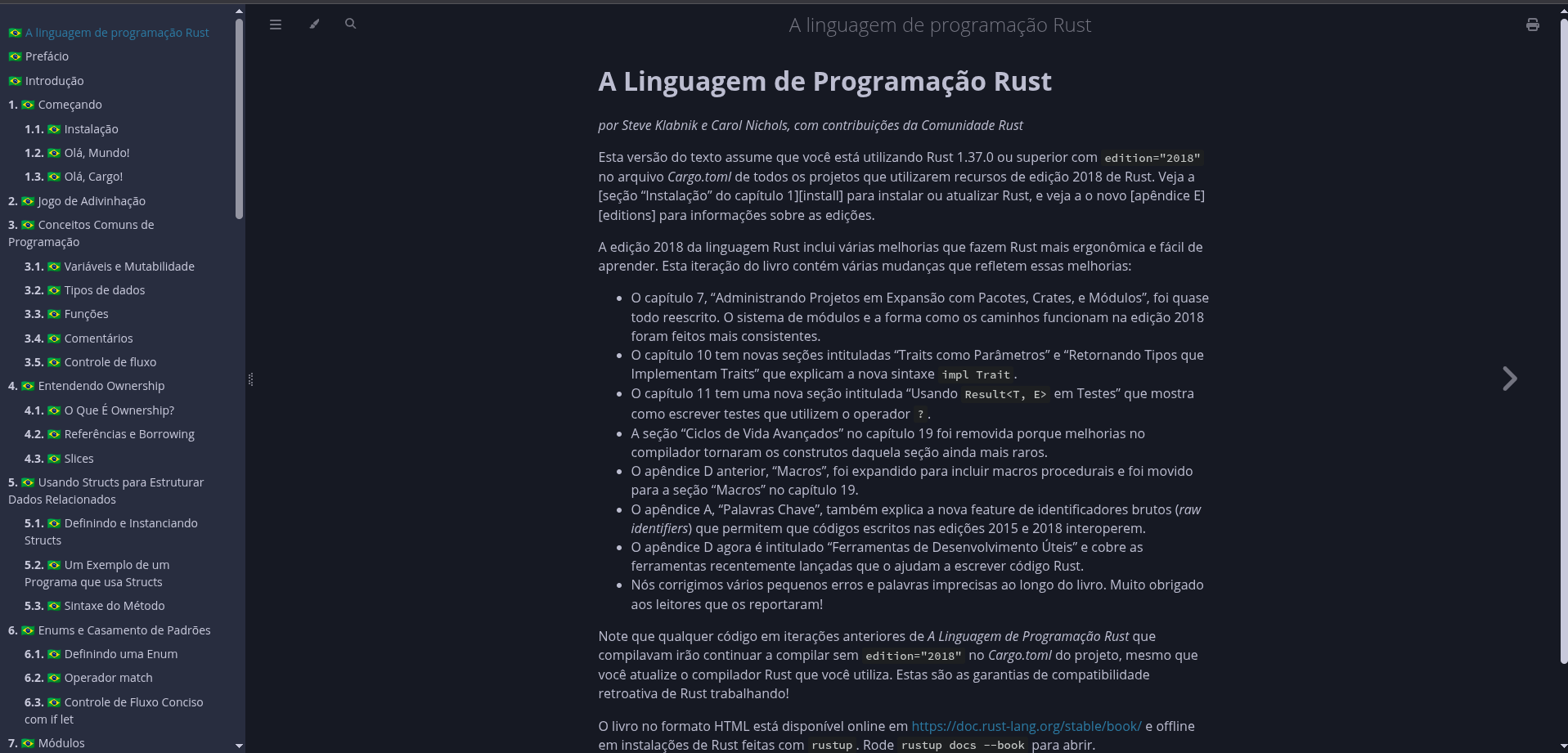Screen dimensions: 1568x753
Task: Open section 3.5 Controle de fluxo
Action: tap(90, 362)
